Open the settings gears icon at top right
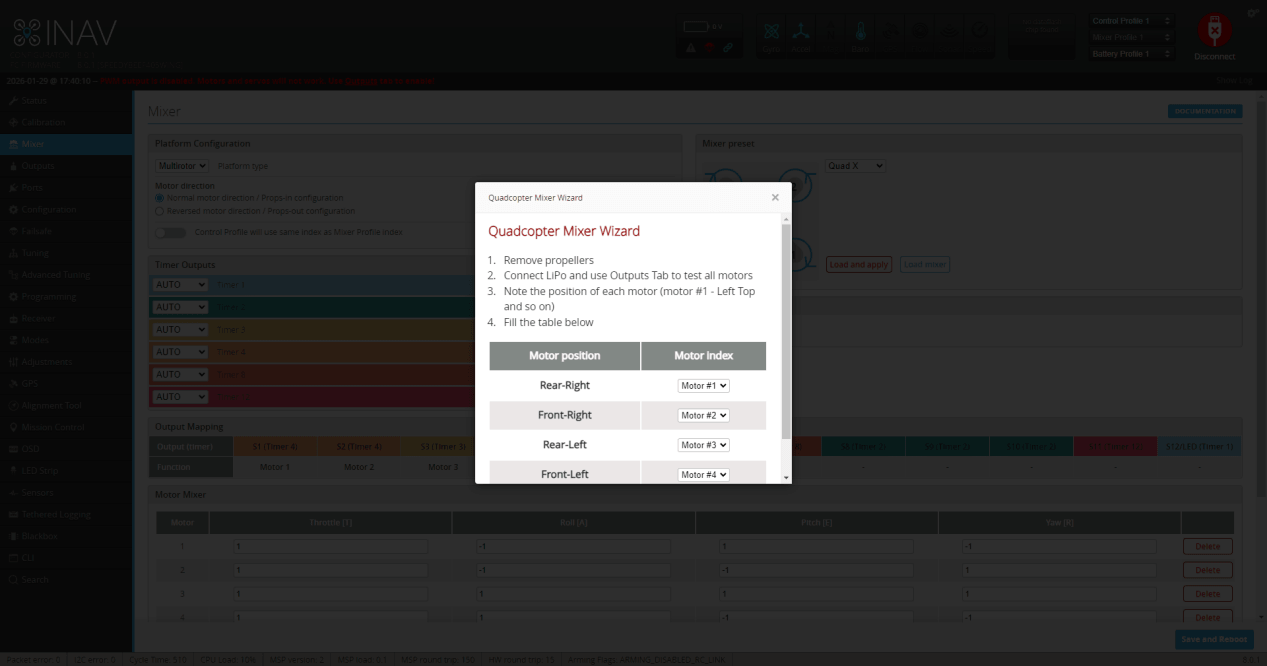The image size is (1267, 666). point(1253,13)
